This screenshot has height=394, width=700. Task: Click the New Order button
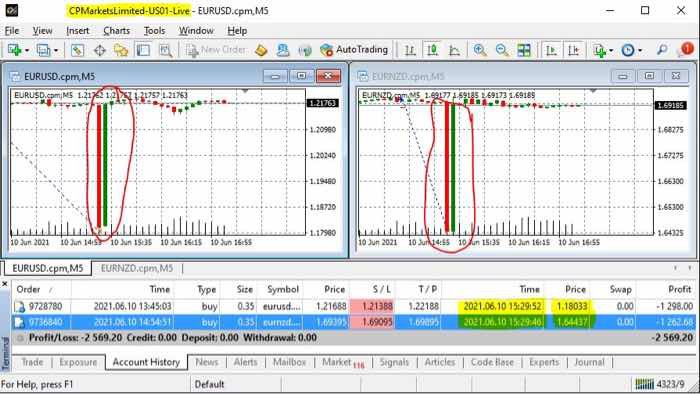point(216,50)
